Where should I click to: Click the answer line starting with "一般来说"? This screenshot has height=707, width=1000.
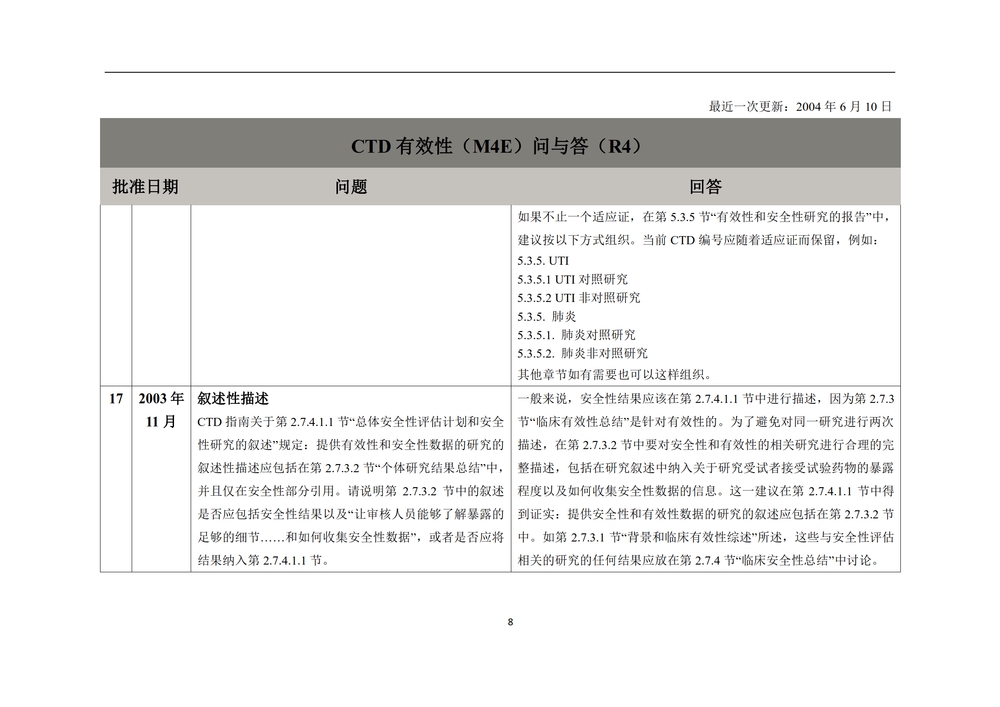click(705, 399)
